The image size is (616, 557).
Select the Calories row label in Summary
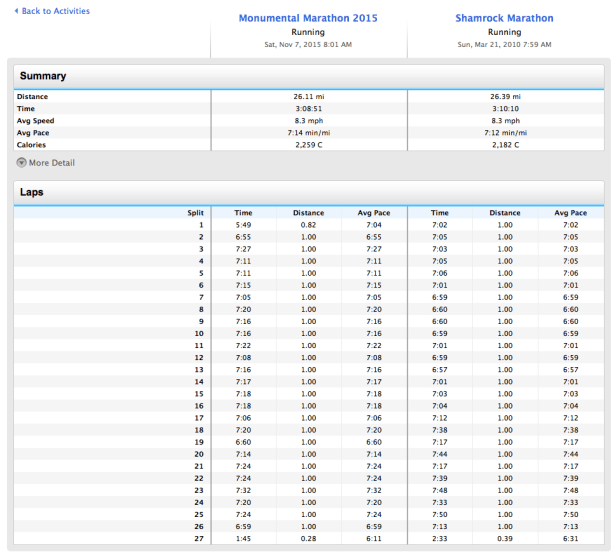[x=34, y=144]
